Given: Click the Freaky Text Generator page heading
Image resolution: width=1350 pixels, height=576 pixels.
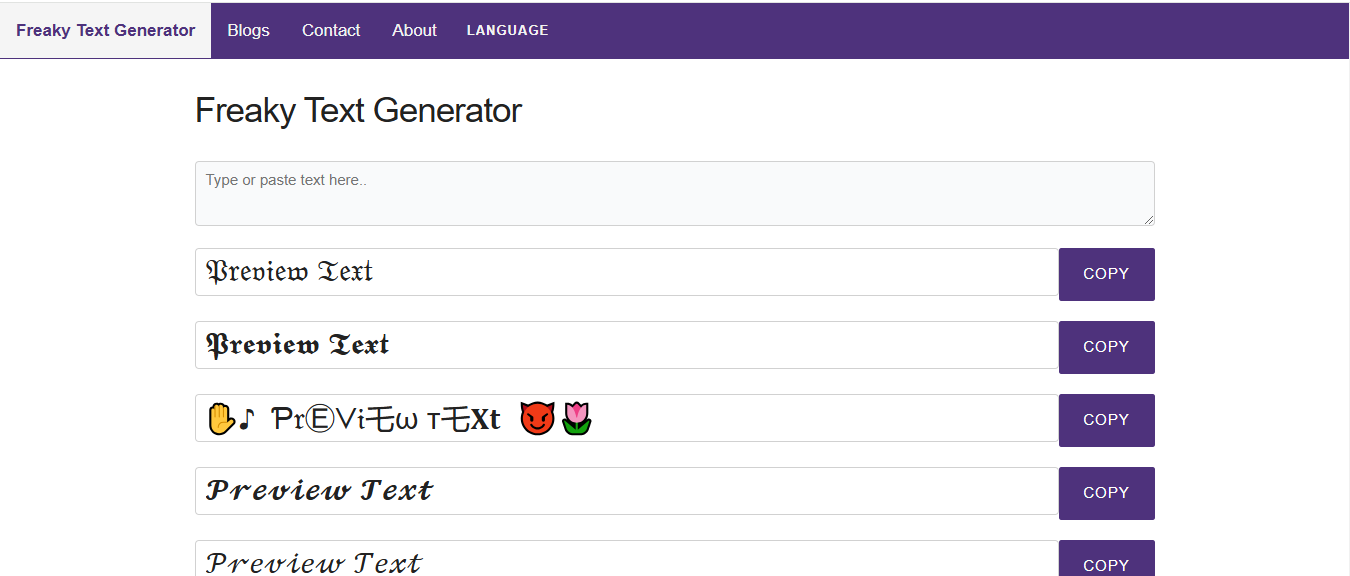Looking at the screenshot, I should click(358, 110).
